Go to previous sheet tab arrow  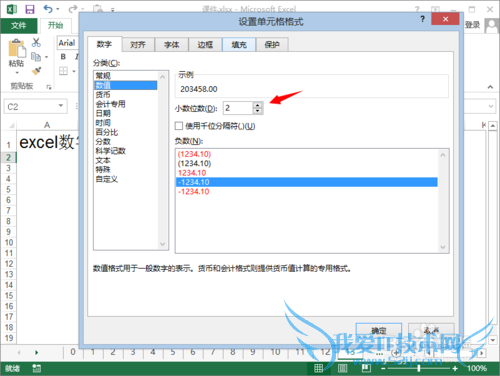(19, 352)
